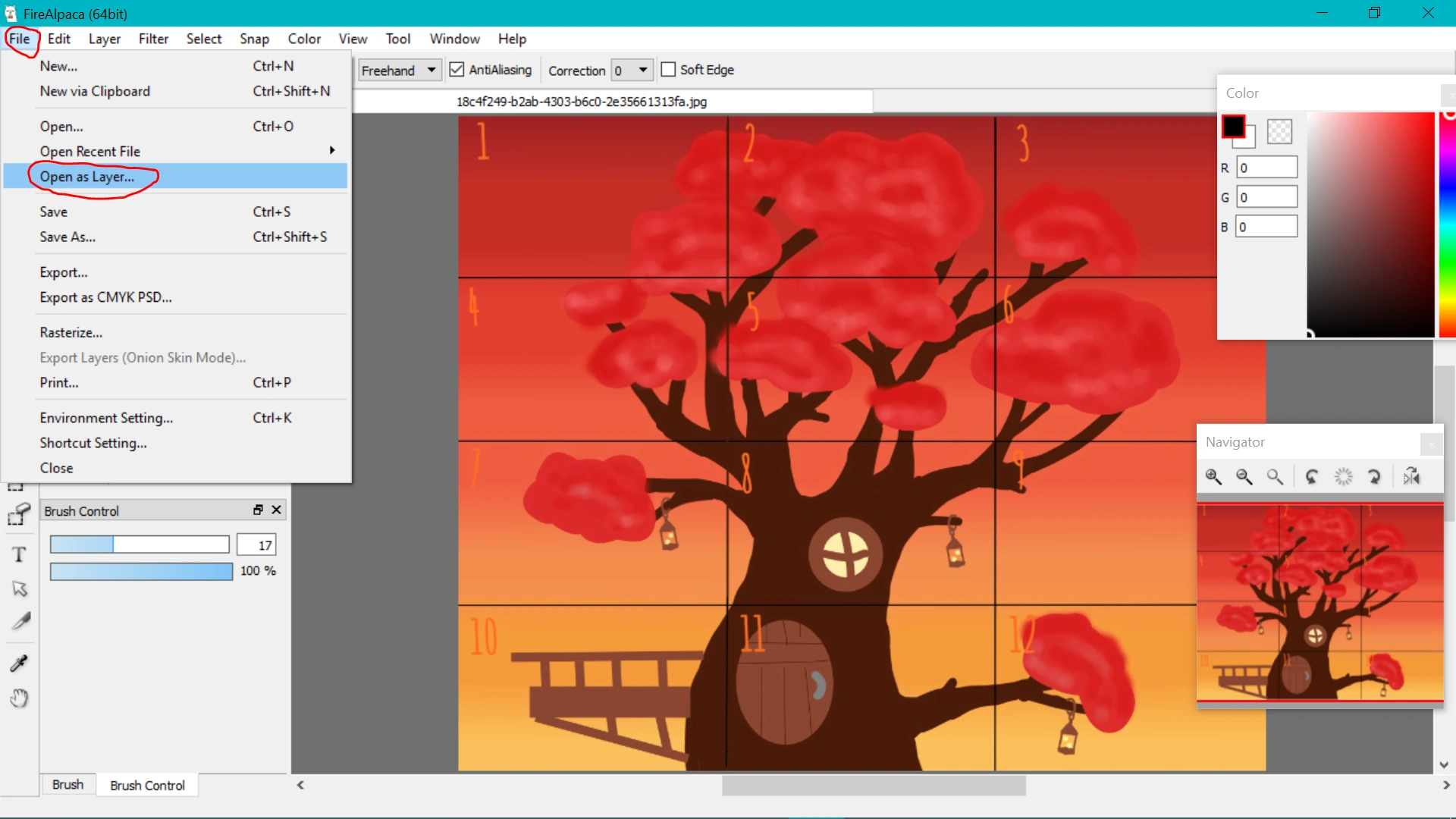Click the brush size slider

(x=140, y=544)
